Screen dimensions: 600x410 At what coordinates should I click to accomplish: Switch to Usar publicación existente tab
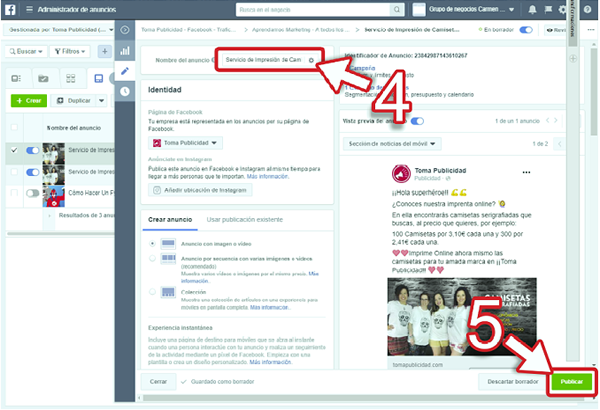[x=245, y=220]
